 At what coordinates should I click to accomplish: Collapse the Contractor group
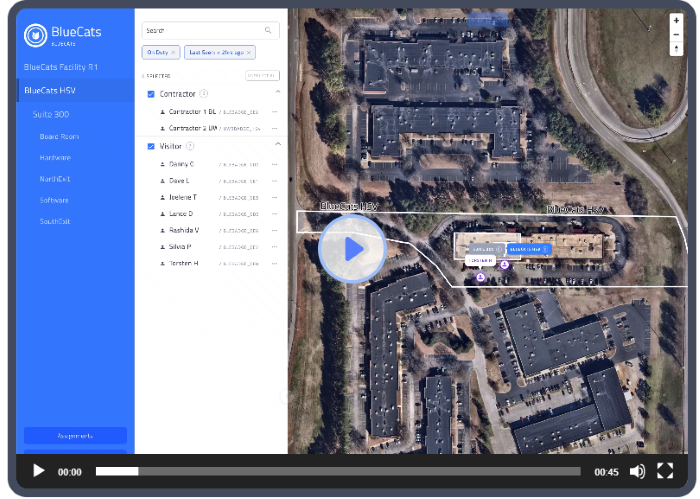coord(278,92)
